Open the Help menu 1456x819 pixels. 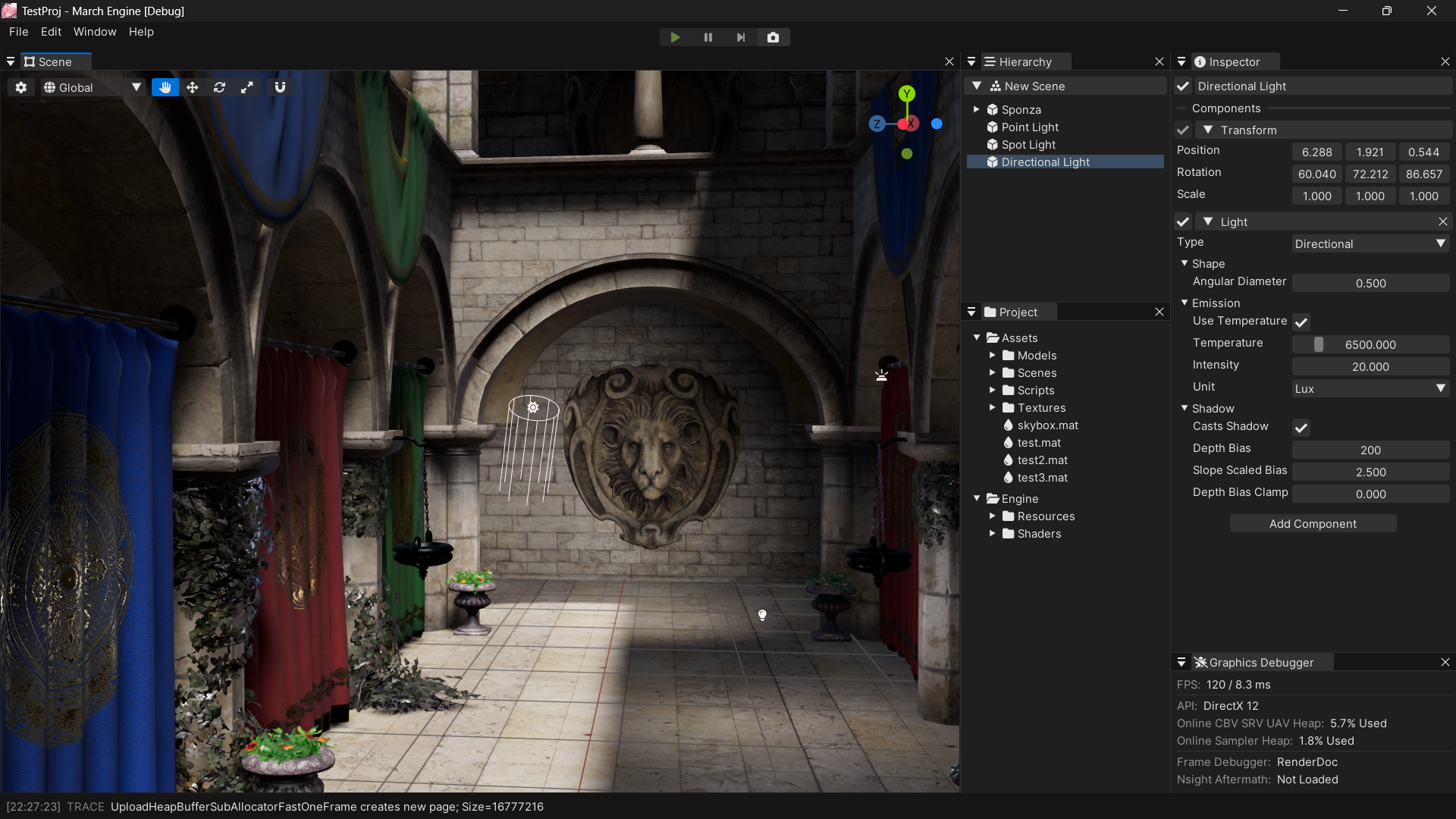pos(141,32)
